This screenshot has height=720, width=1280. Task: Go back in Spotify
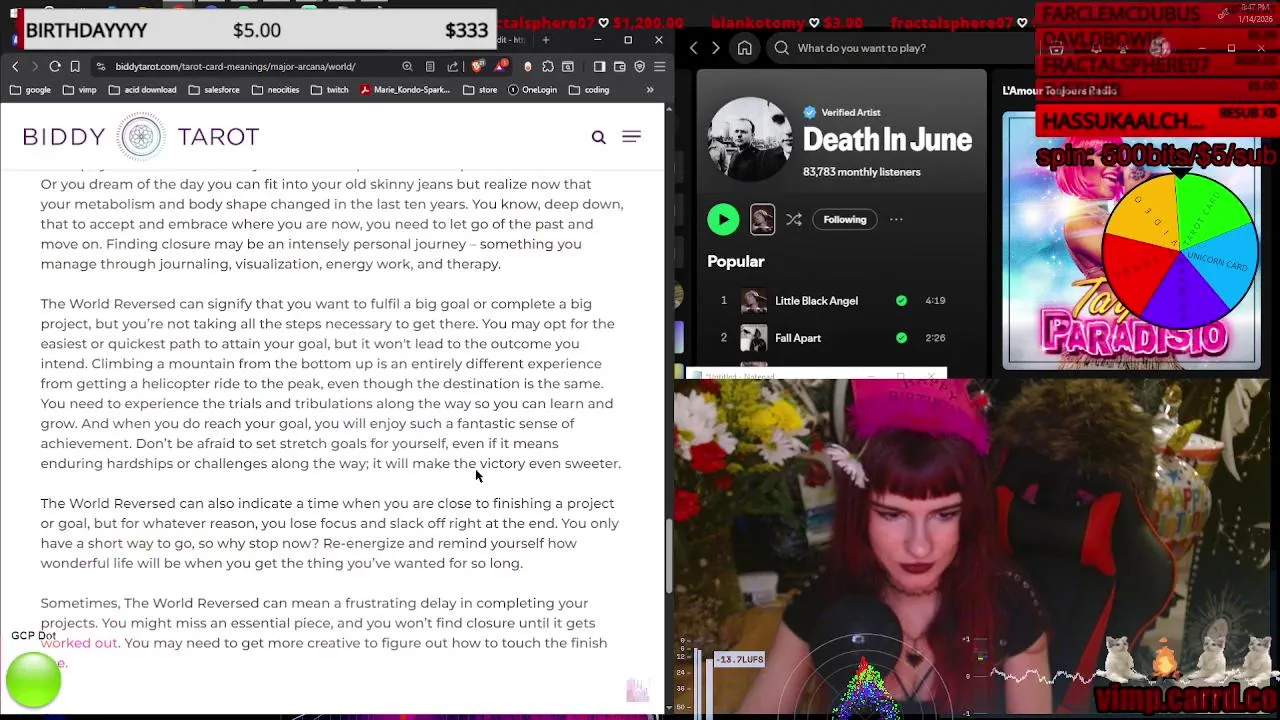tap(694, 48)
